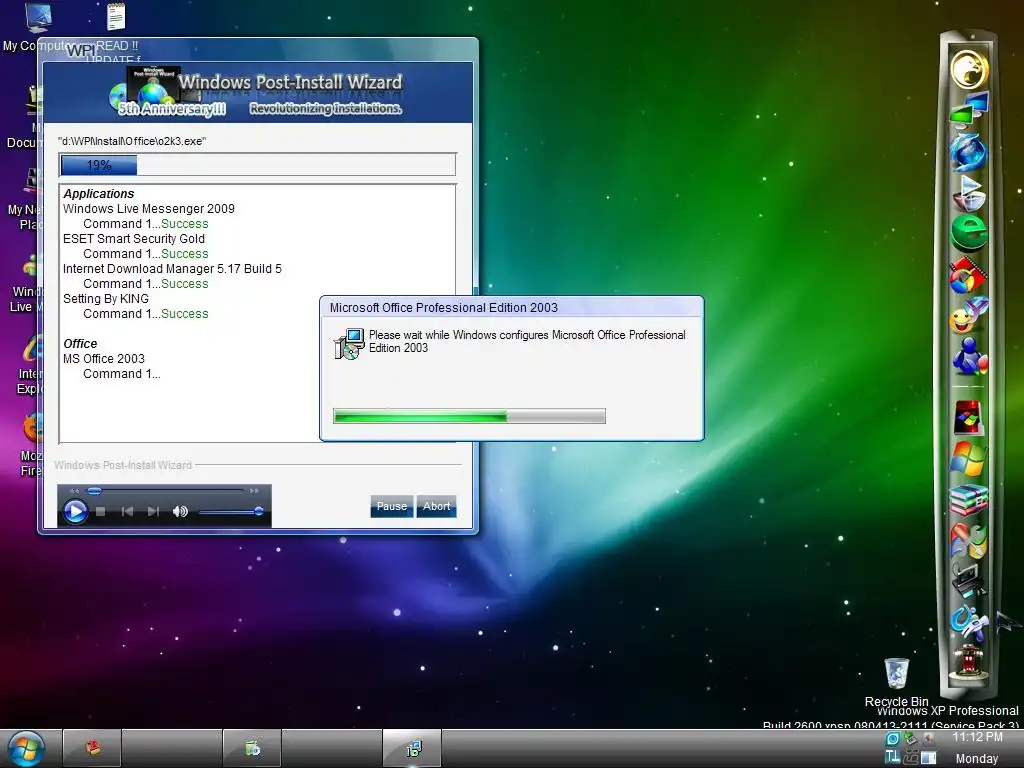Click the rewind arrows in WPI player
The image size is (1024, 768).
coord(74,490)
